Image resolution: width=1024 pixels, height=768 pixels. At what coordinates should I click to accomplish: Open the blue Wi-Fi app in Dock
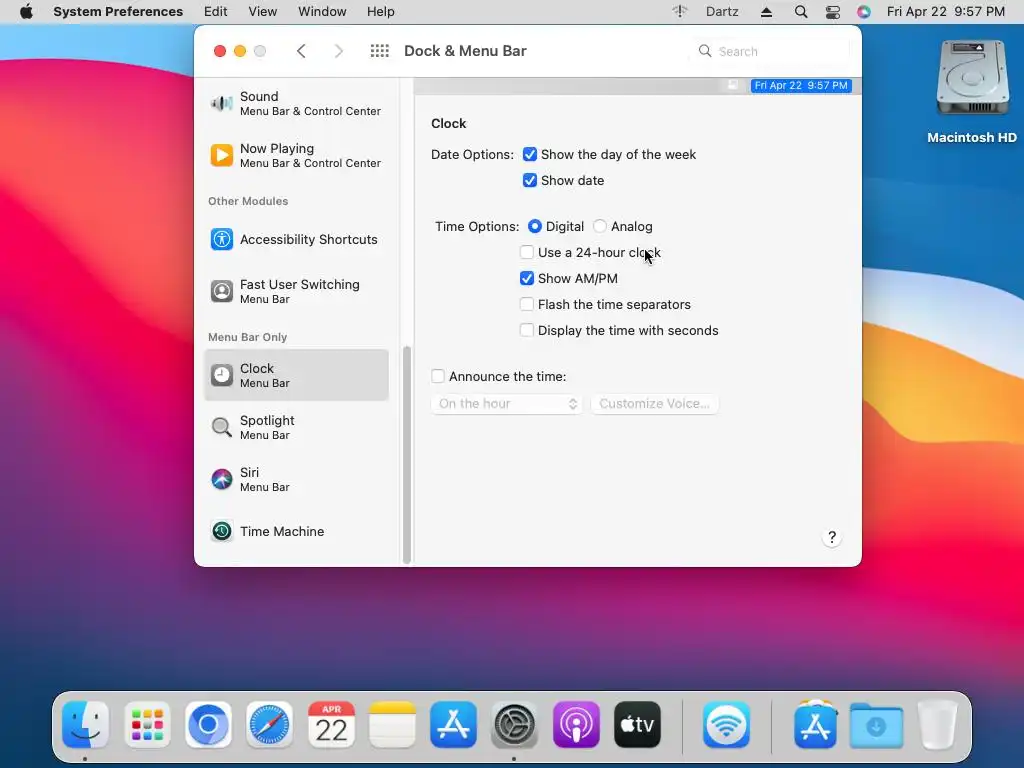click(726, 724)
